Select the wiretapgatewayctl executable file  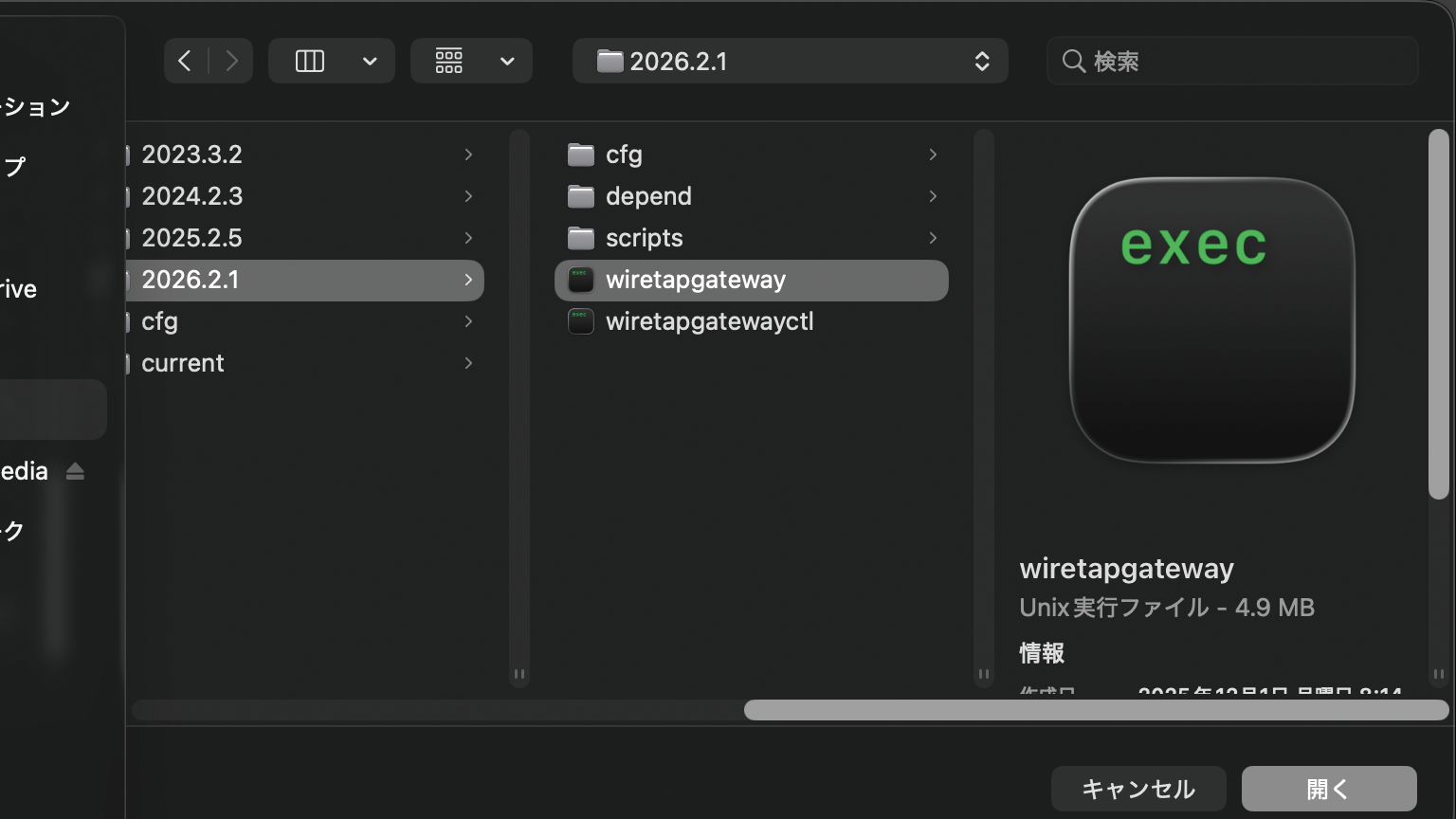[x=709, y=321]
